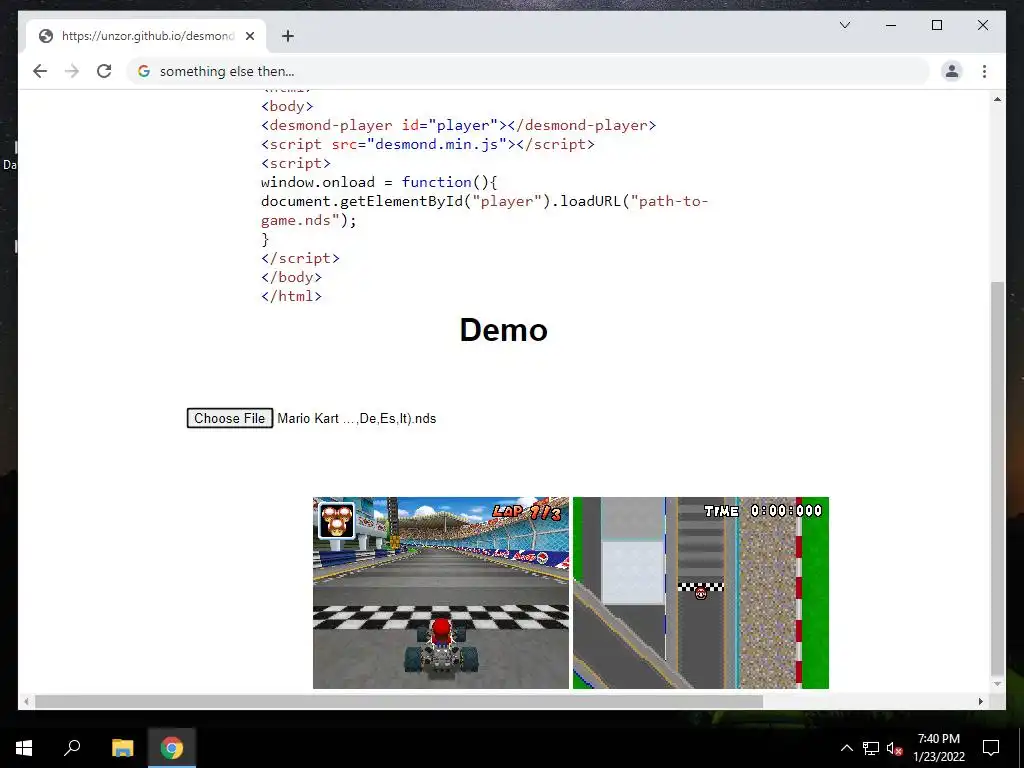This screenshot has height=768, width=1024.
Task: Click the scroll up arrow
Action: [997, 99]
